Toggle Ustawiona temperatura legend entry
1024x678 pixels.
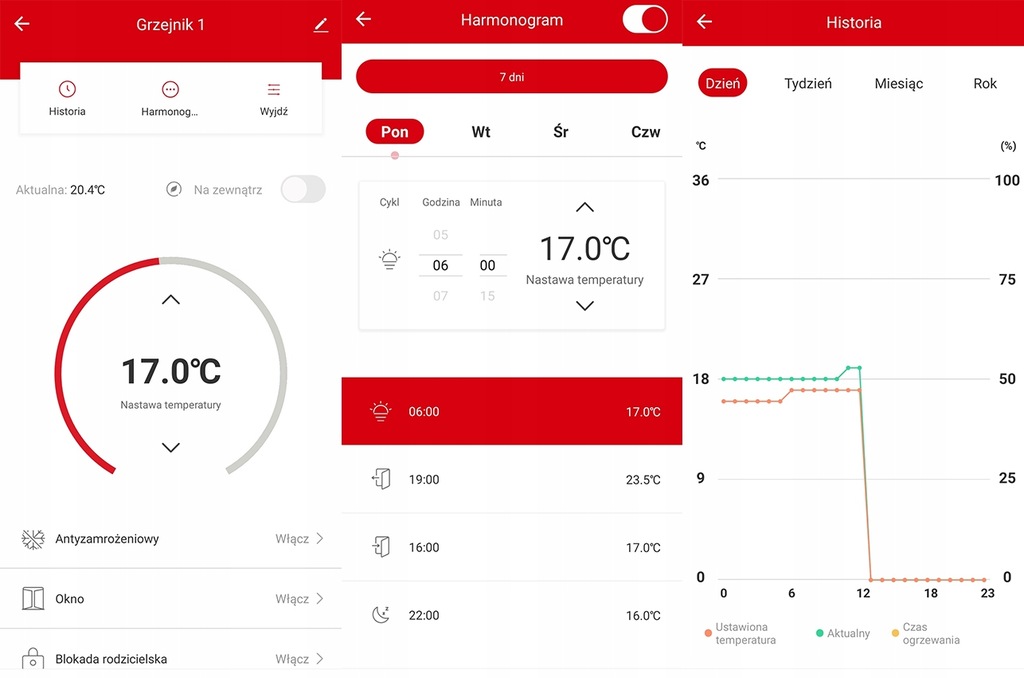[x=740, y=634]
